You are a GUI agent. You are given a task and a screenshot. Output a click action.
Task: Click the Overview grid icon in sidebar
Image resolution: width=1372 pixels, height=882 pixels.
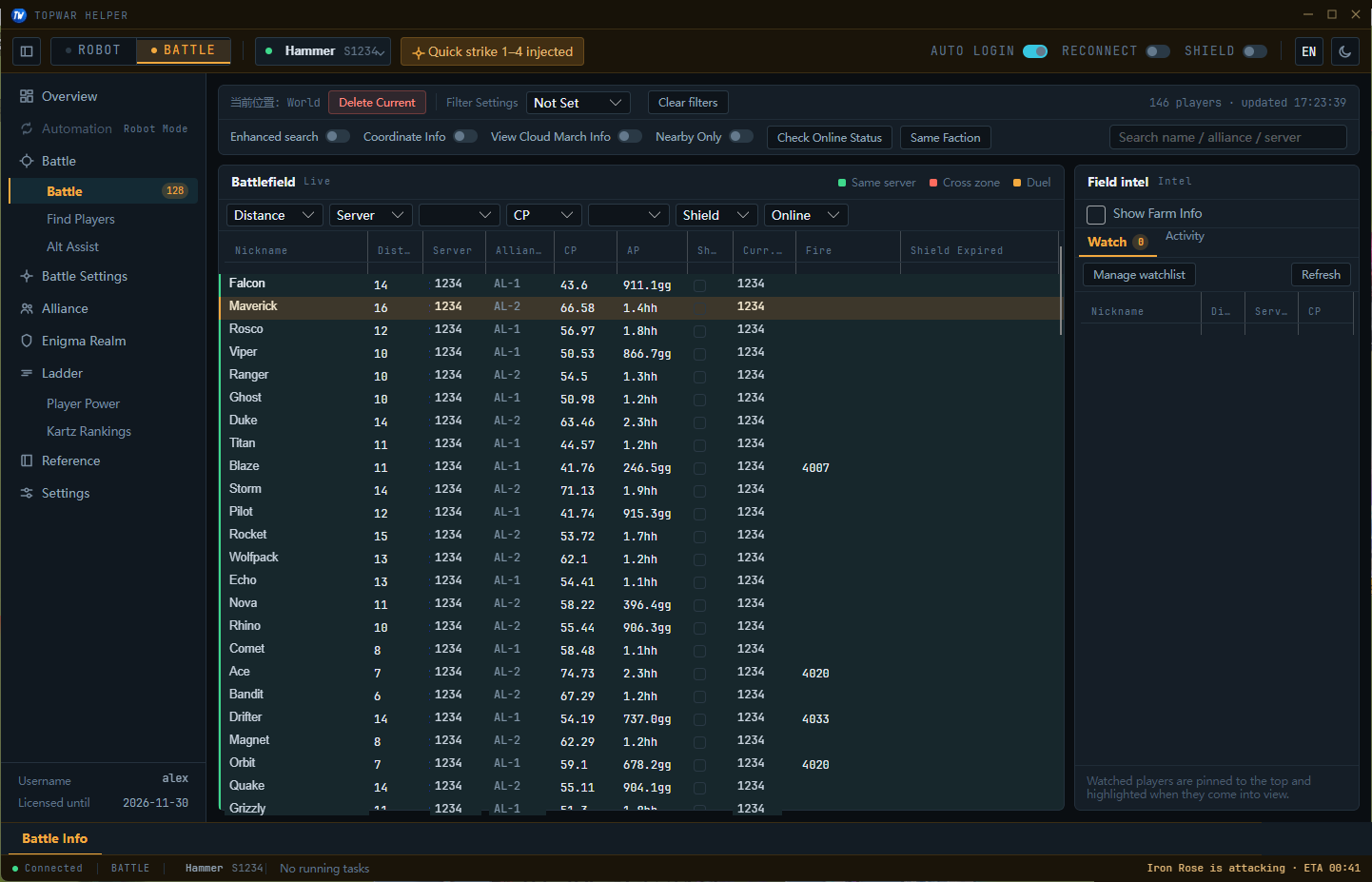point(27,96)
